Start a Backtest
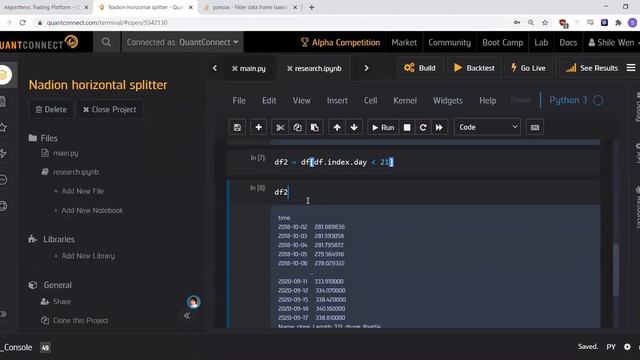The image size is (640, 360). (474, 68)
